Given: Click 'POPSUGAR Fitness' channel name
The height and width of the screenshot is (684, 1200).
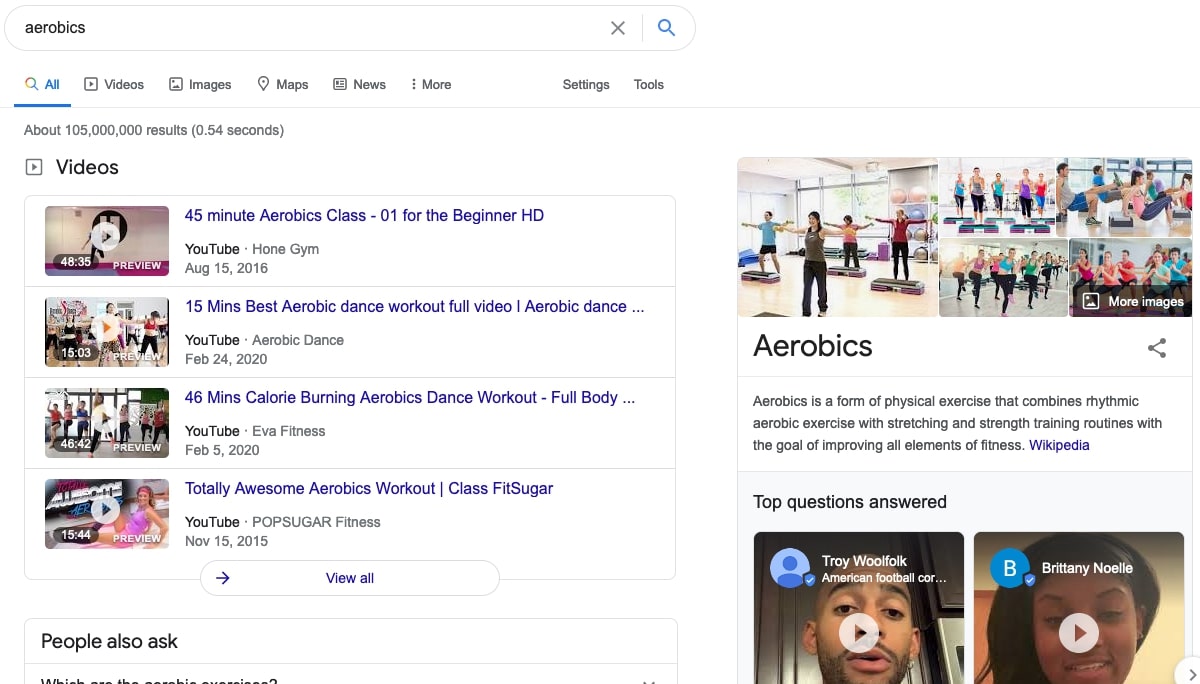Looking at the screenshot, I should pyautogui.click(x=317, y=522).
